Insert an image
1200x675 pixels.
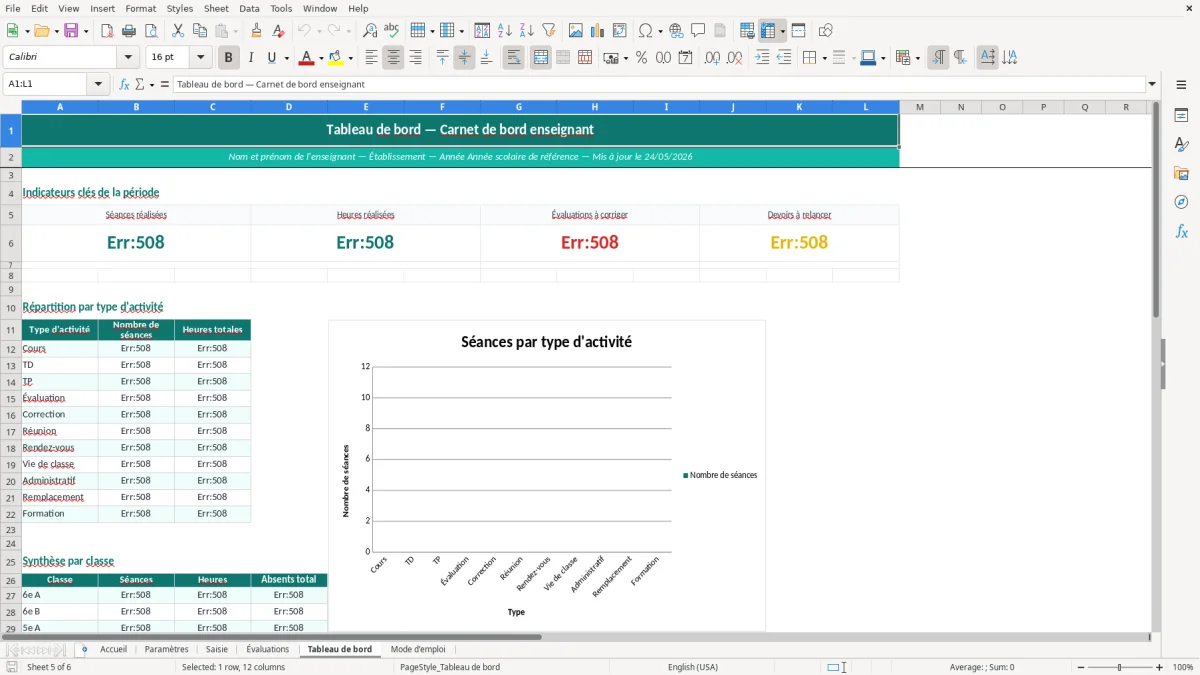pyautogui.click(x=576, y=31)
